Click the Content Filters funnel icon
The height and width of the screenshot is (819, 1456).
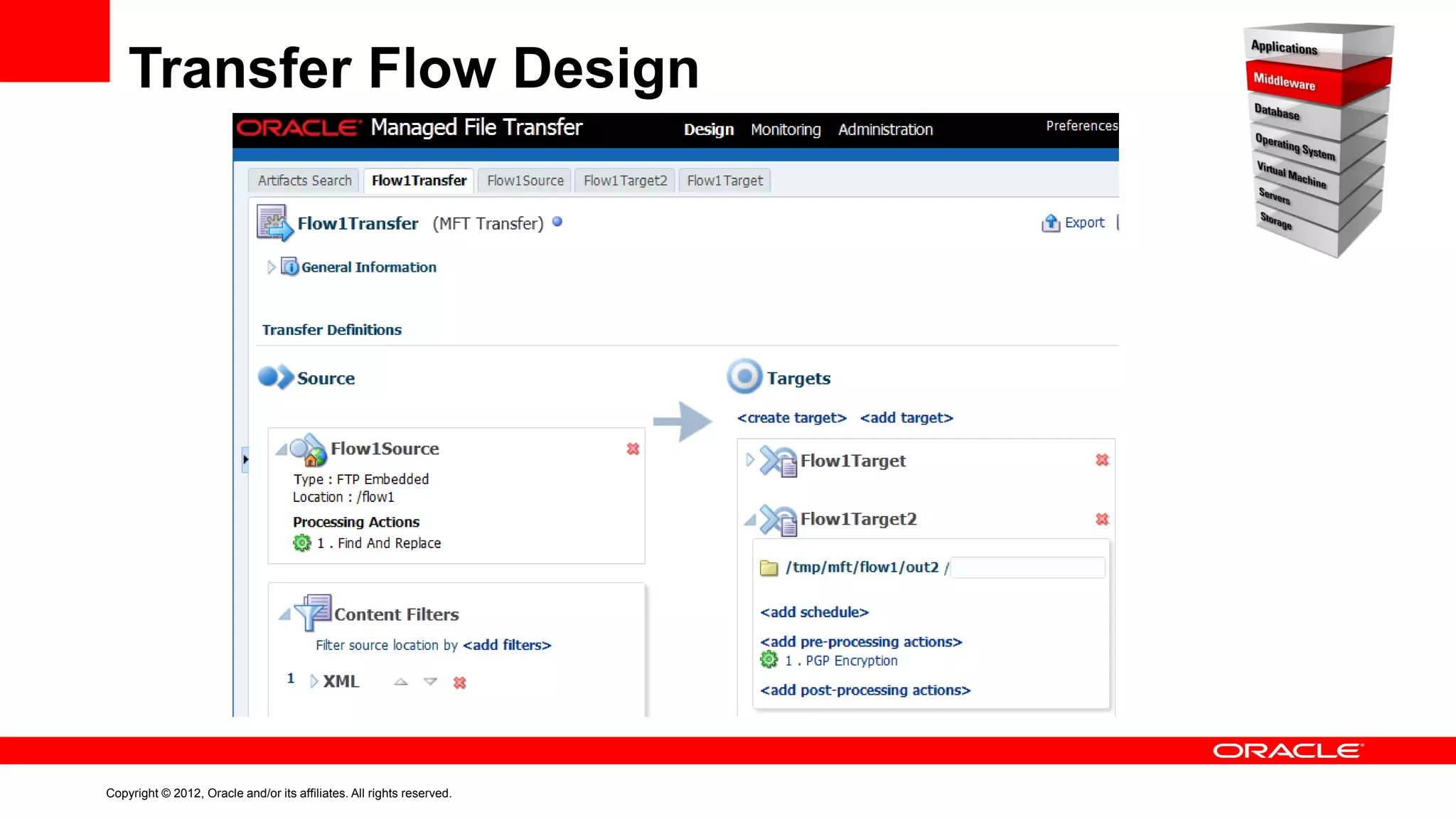point(313,612)
